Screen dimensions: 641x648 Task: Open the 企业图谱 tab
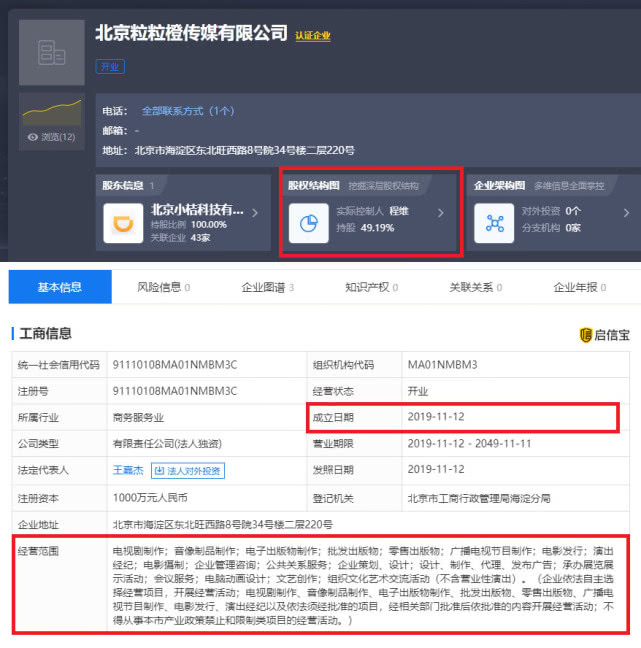coord(267,287)
